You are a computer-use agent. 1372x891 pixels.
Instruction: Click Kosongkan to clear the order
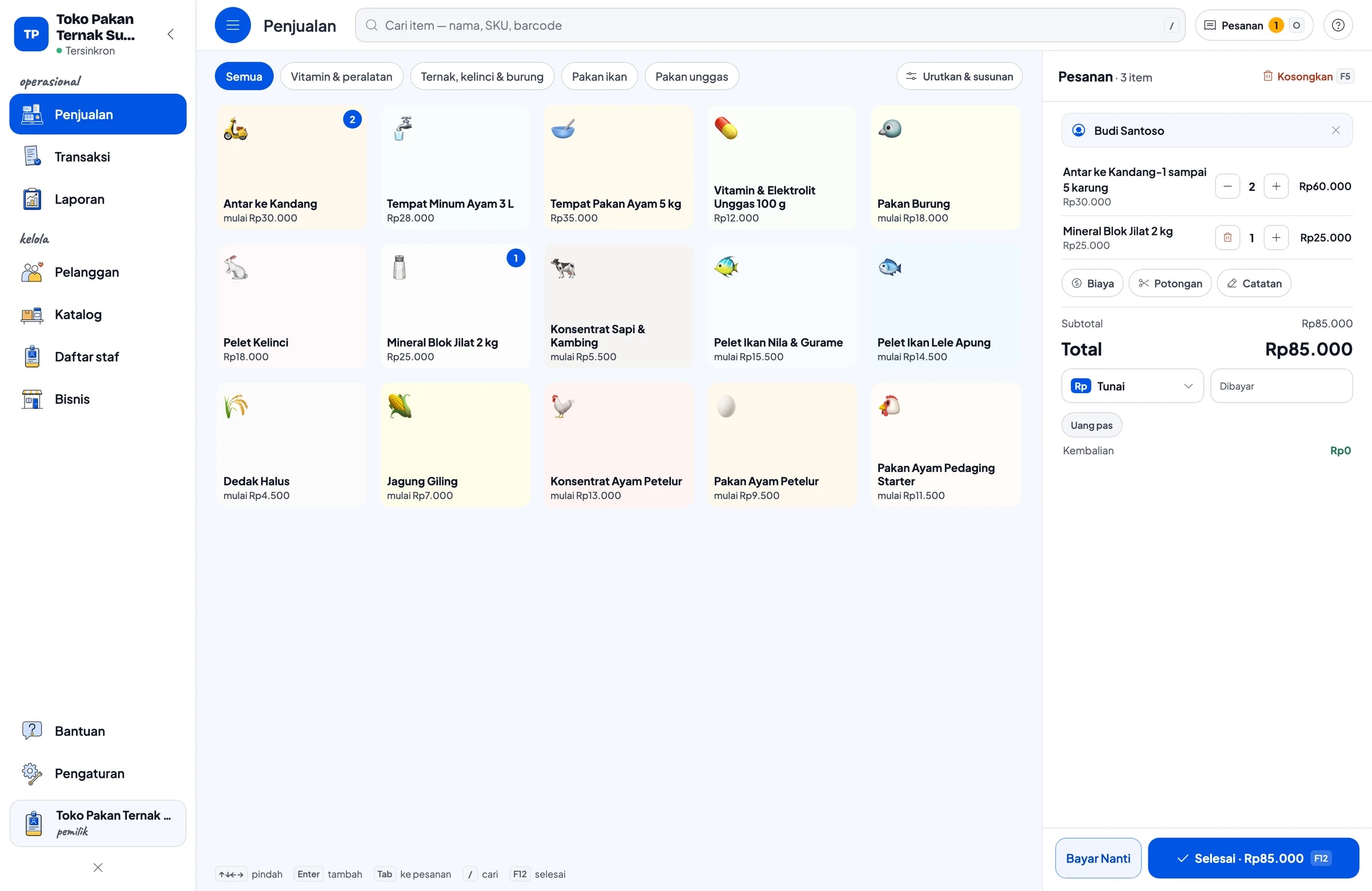click(x=1307, y=76)
